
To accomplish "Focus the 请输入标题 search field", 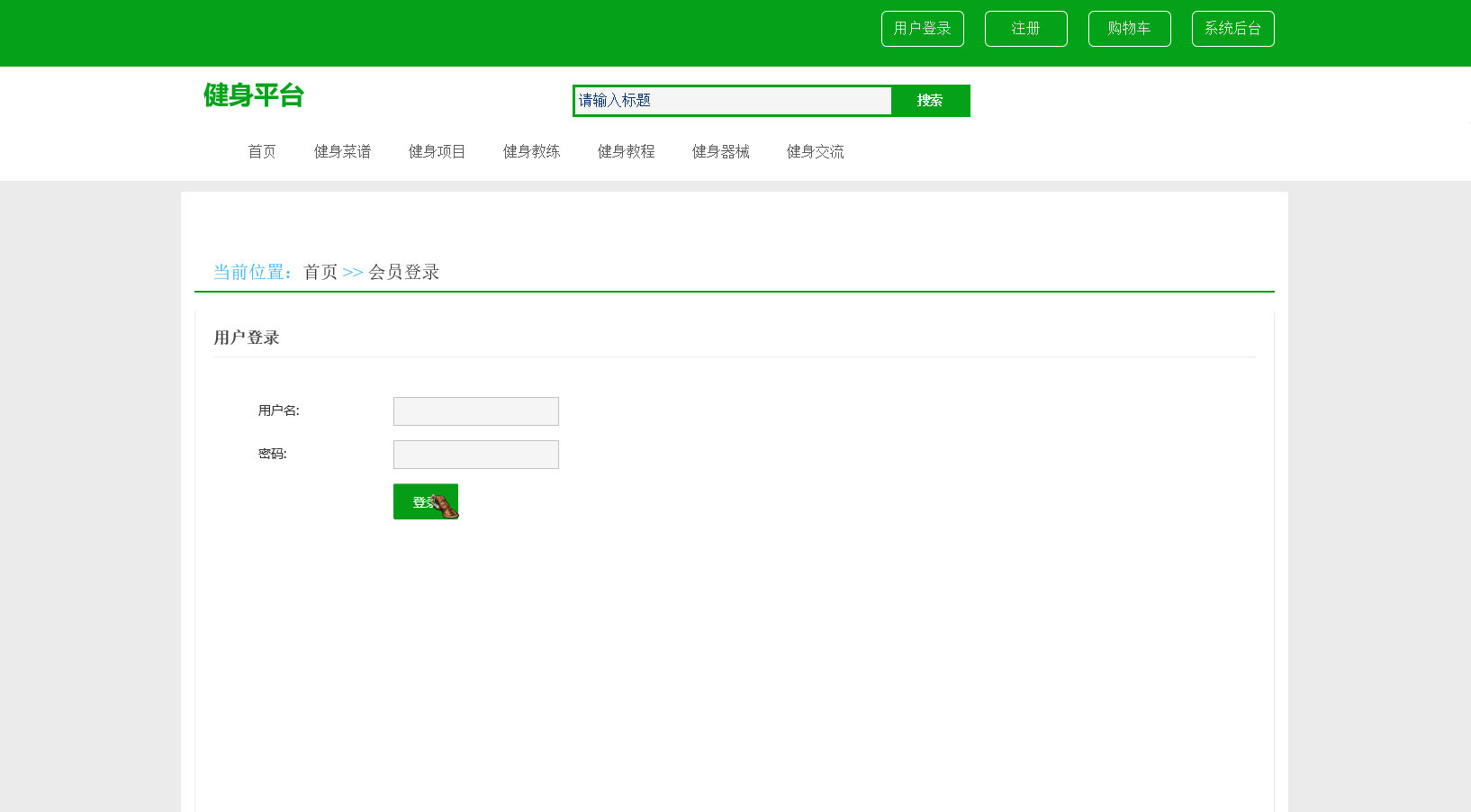I will pyautogui.click(x=733, y=101).
